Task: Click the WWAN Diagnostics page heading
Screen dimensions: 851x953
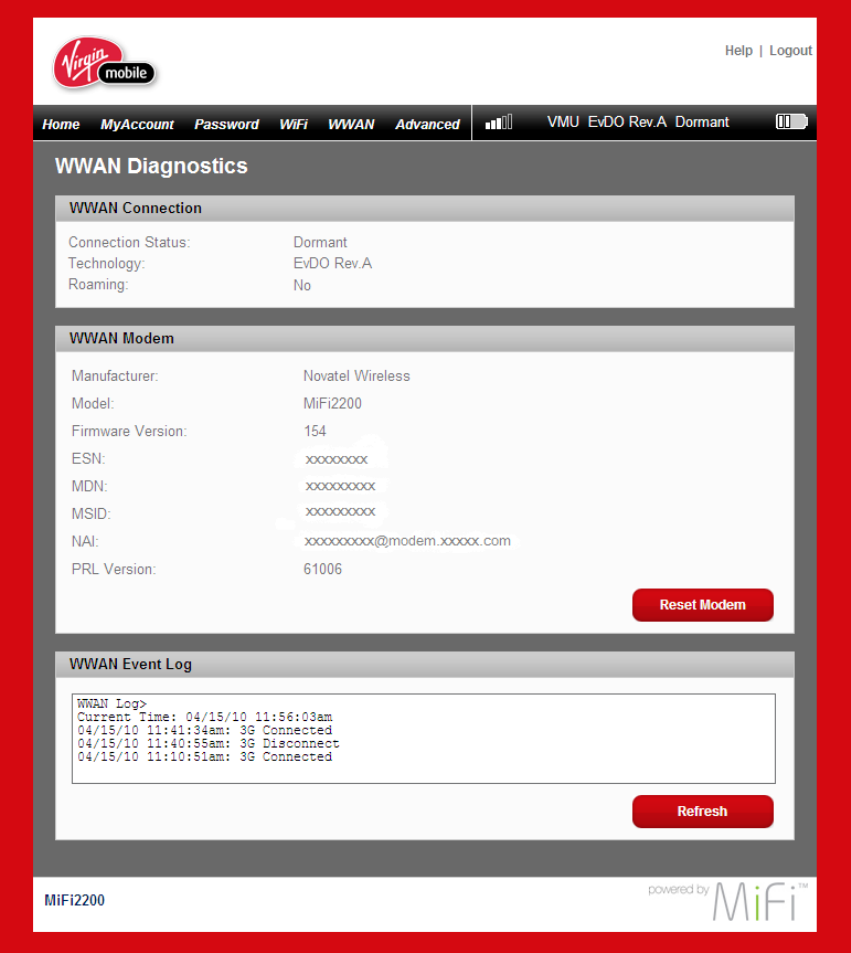Action: [151, 166]
